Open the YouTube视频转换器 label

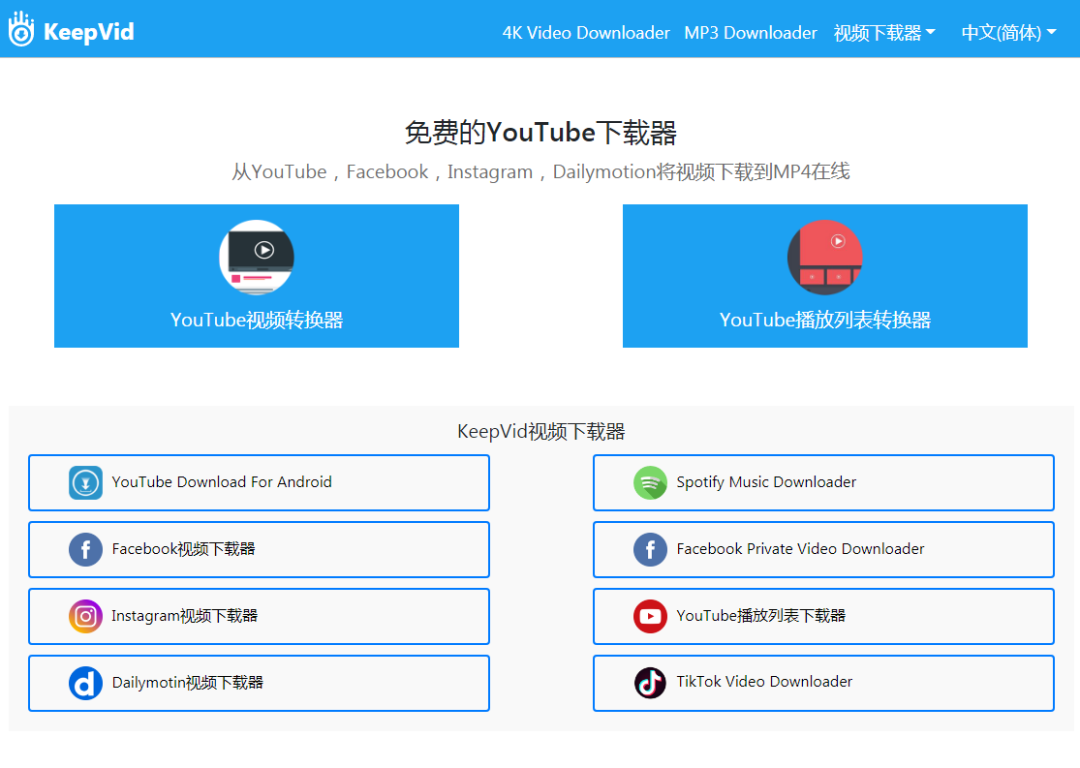pyautogui.click(x=257, y=320)
